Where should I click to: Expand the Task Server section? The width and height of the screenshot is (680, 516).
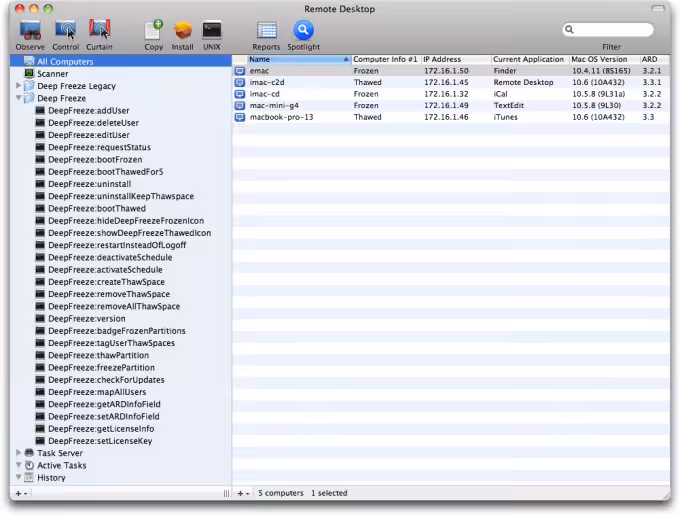tap(19, 453)
